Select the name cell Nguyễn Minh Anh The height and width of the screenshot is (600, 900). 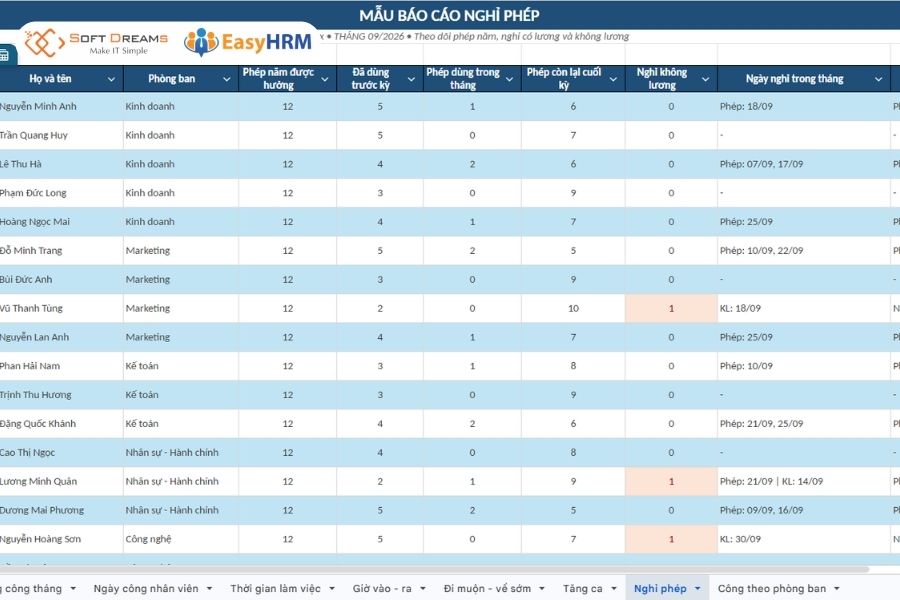61,107
